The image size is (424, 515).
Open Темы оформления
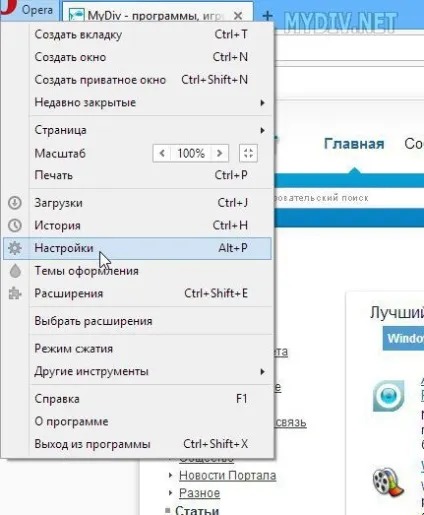(x=138, y=271)
